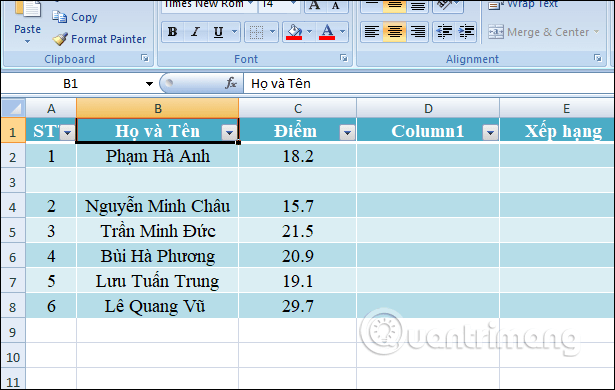
Task: Apply the red Font Color
Action: coord(327,32)
